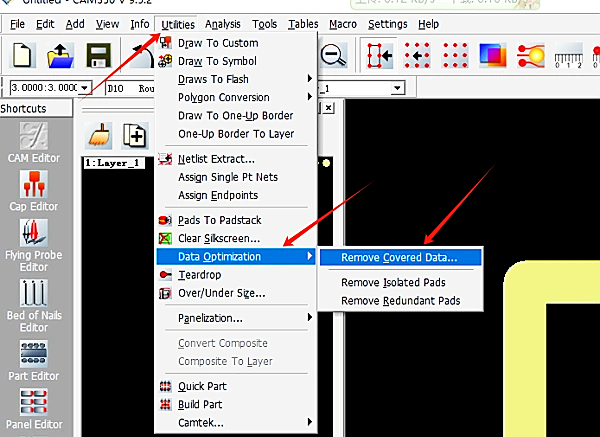Click the Shortcuts panel header
Viewport: 600px width, 437px height.
click(x=36, y=108)
